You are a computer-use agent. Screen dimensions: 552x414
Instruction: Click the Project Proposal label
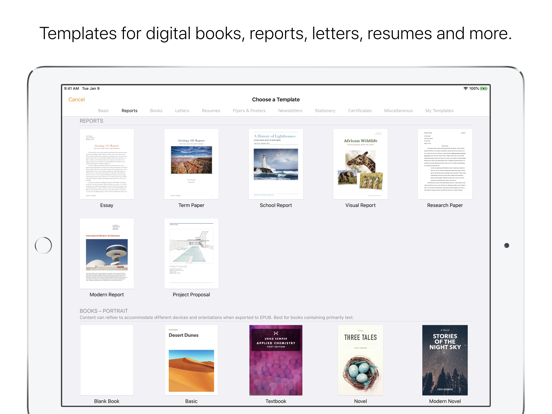[191, 295]
